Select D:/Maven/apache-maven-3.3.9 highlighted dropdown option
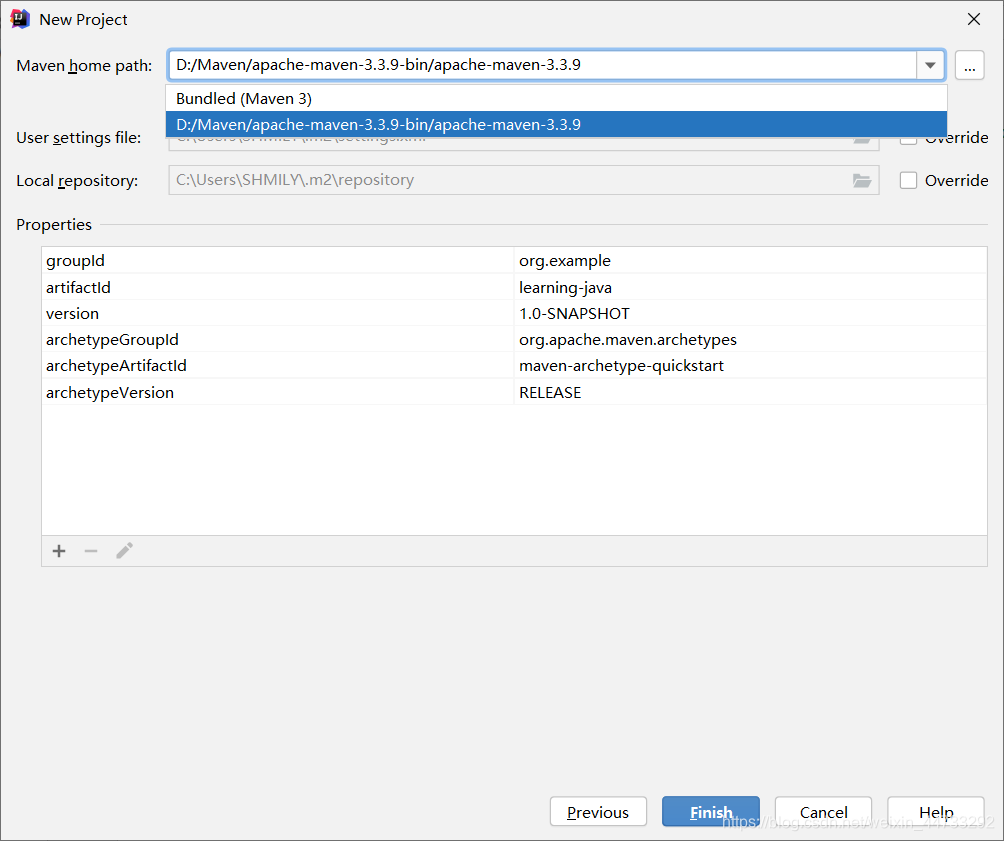 point(556,124)
